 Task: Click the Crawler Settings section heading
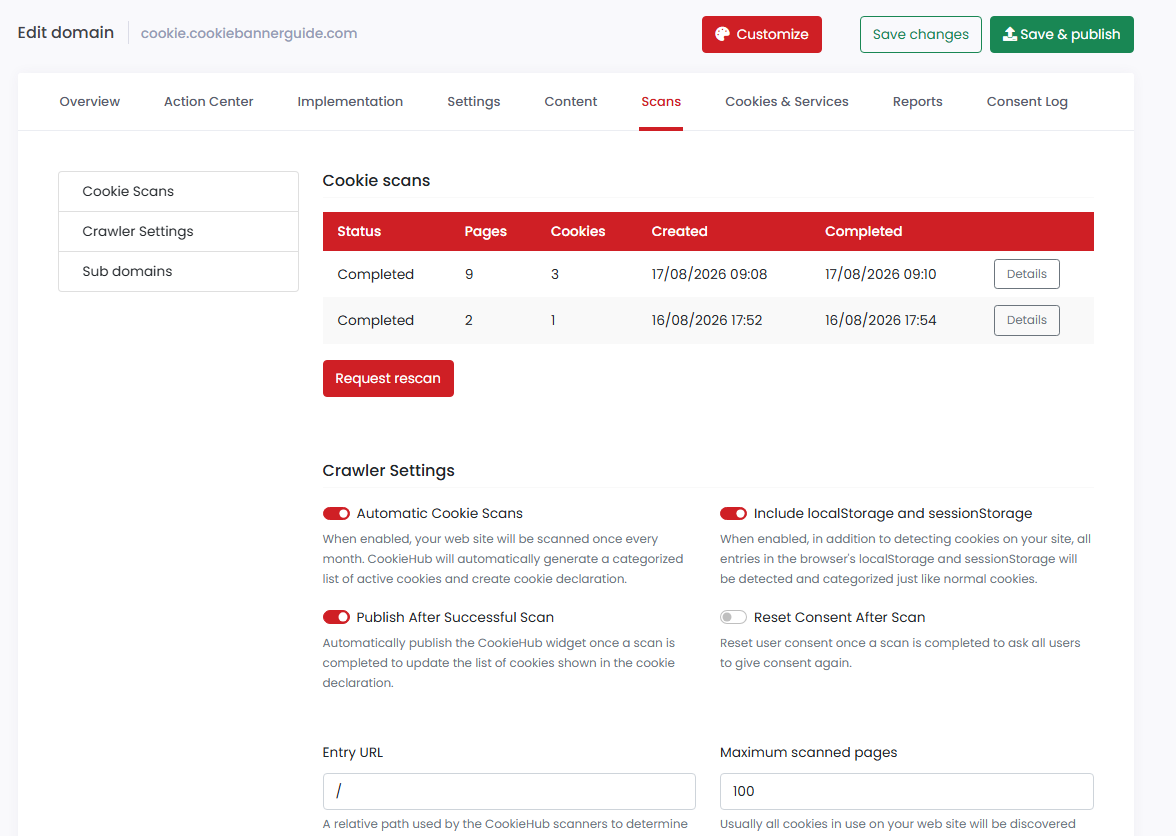click(x=388, y=471)
